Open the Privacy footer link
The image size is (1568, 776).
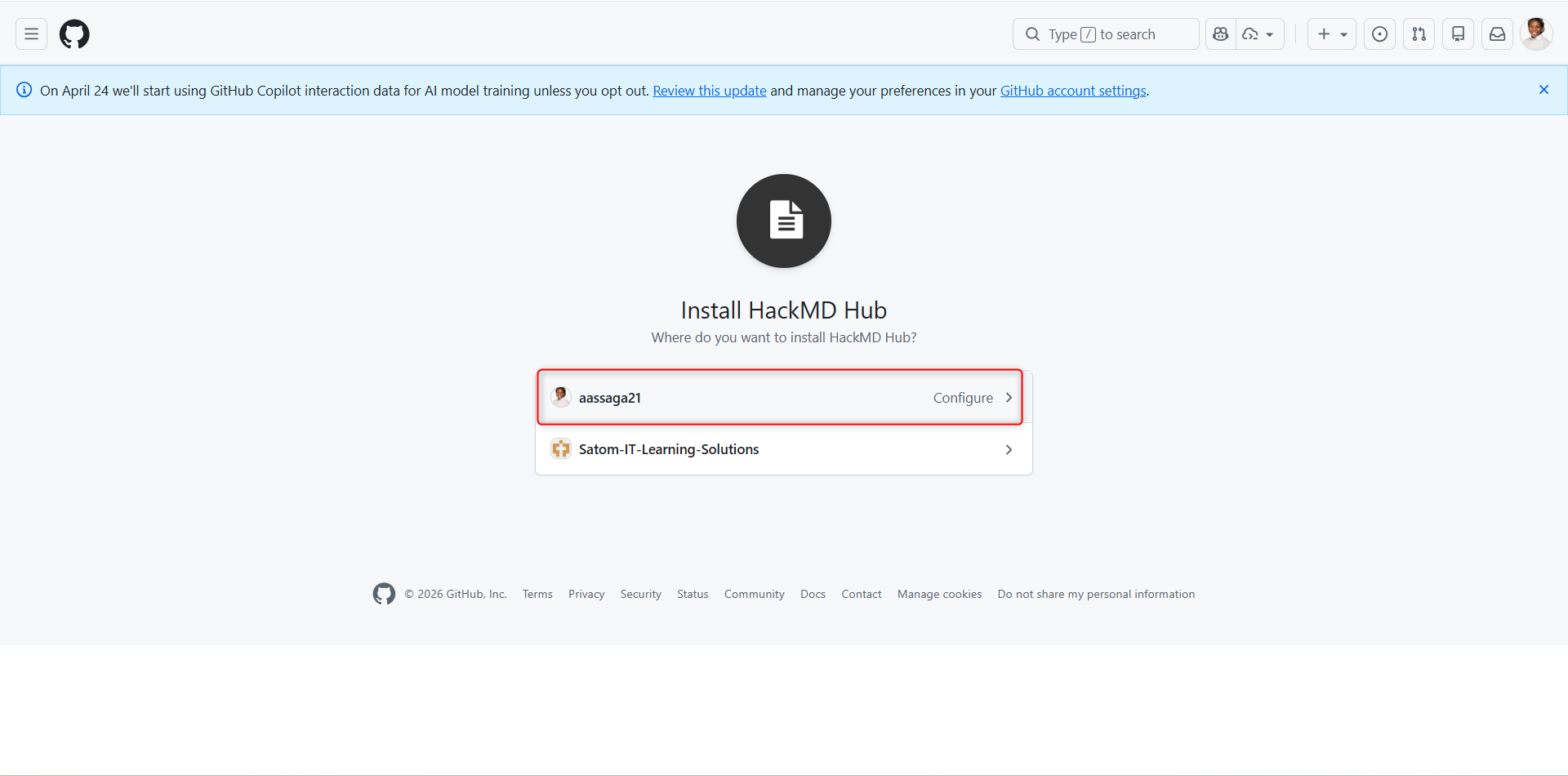tap(586, 594)
